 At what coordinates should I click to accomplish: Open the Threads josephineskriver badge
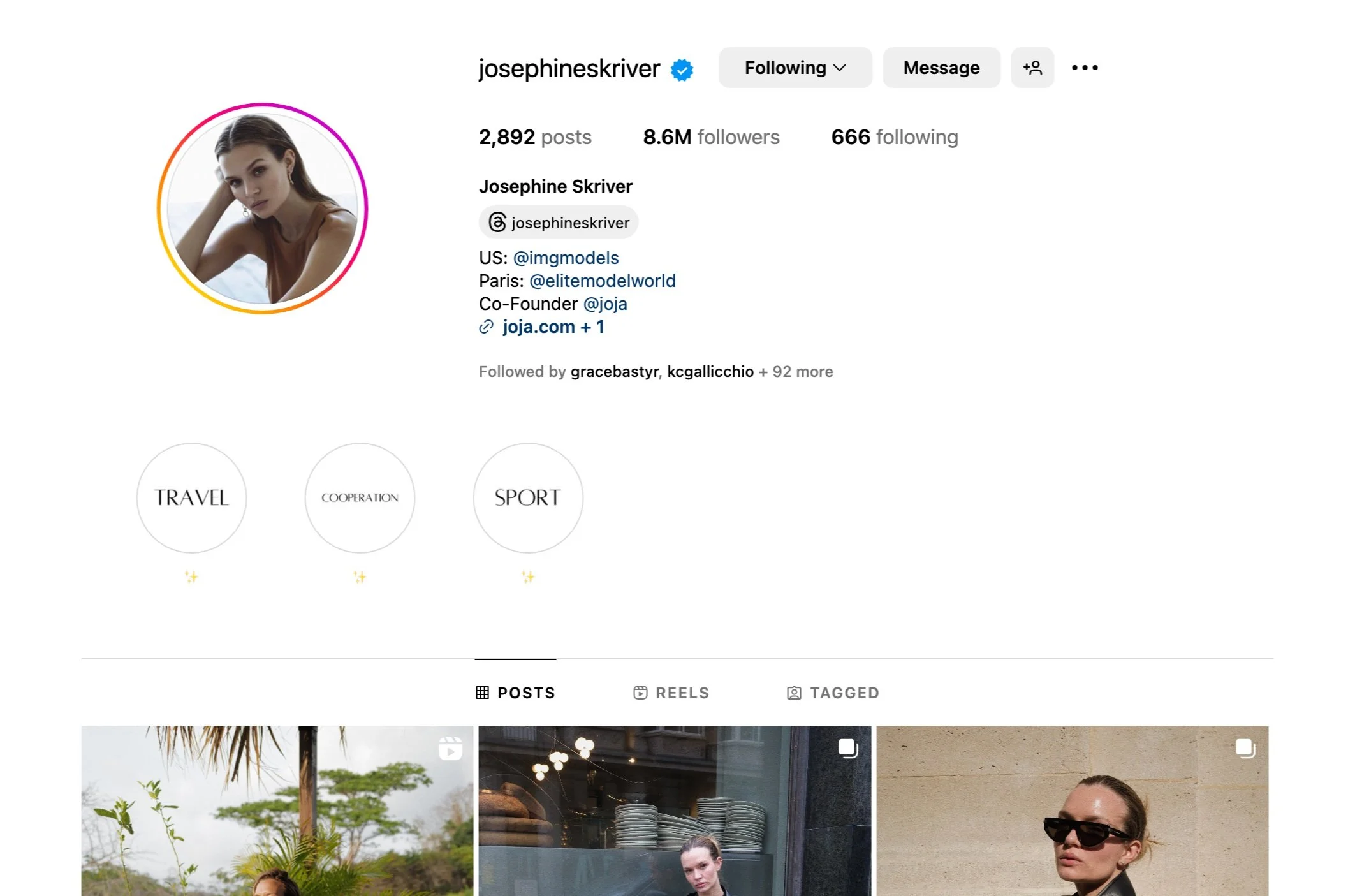pyautogui.click(x=559, y=223)
